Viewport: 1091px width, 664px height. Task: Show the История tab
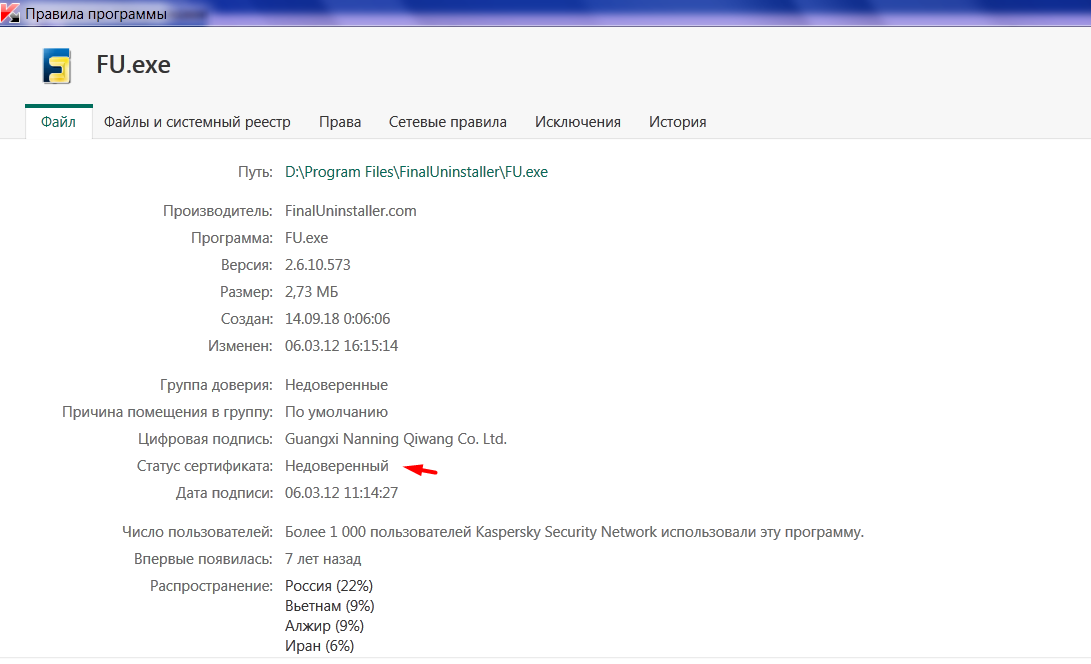(677, 122)
